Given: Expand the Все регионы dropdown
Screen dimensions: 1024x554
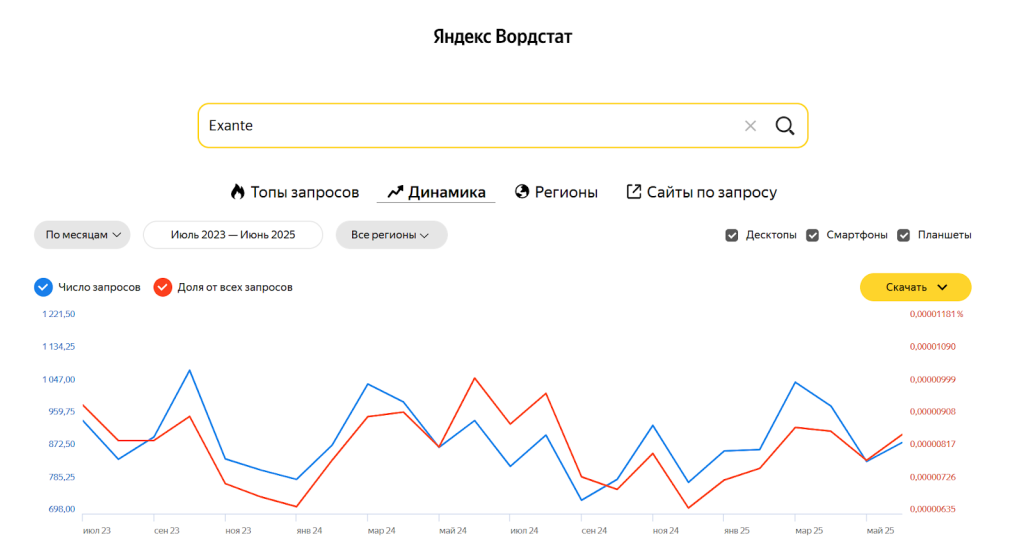Looking at the screenshot, I should point(391,235).
